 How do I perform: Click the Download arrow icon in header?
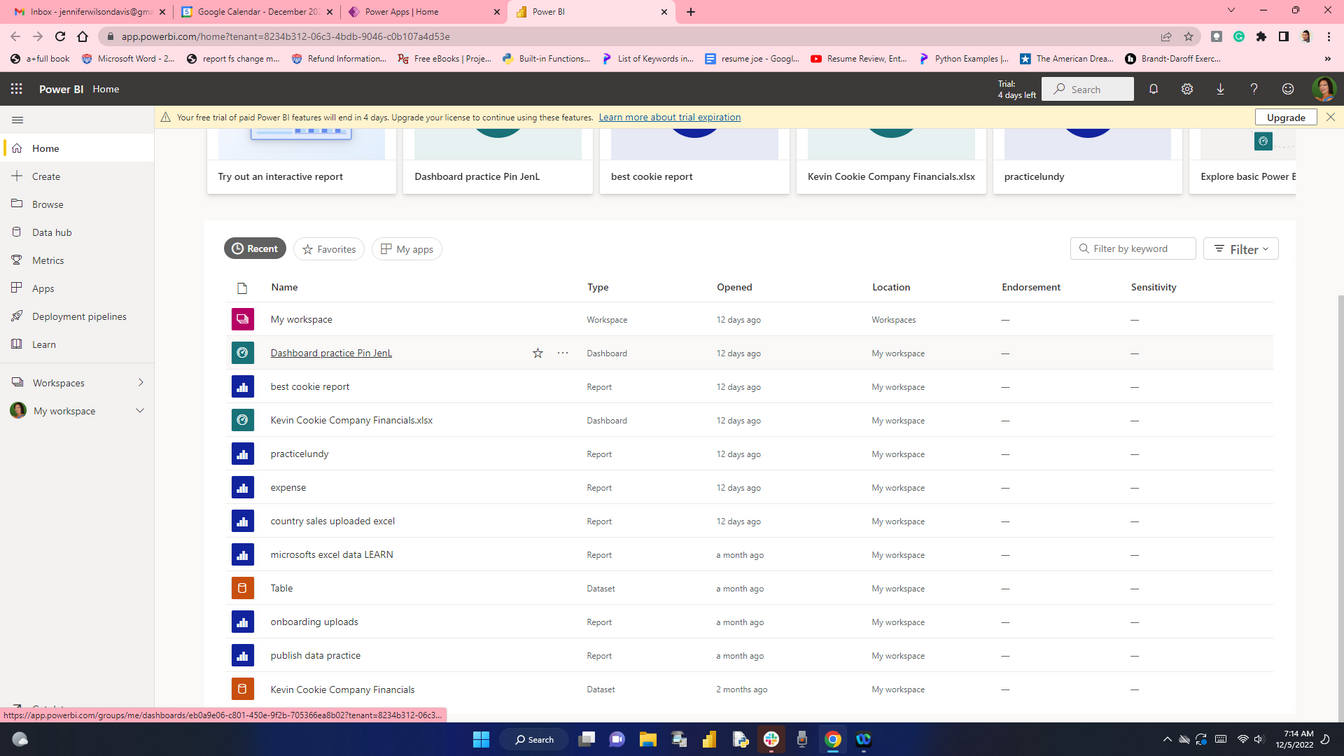[x=1220, y=89]
